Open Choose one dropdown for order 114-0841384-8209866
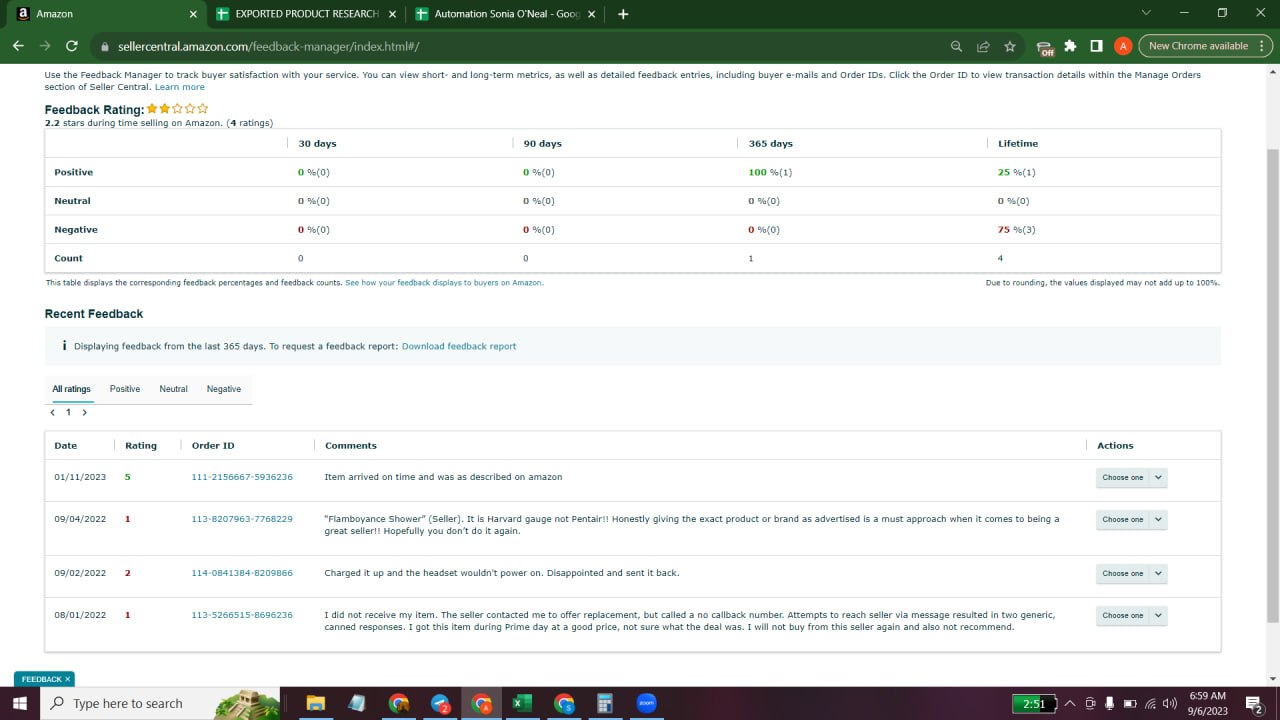The image size is (1280, 720). tap(1131, 573)
